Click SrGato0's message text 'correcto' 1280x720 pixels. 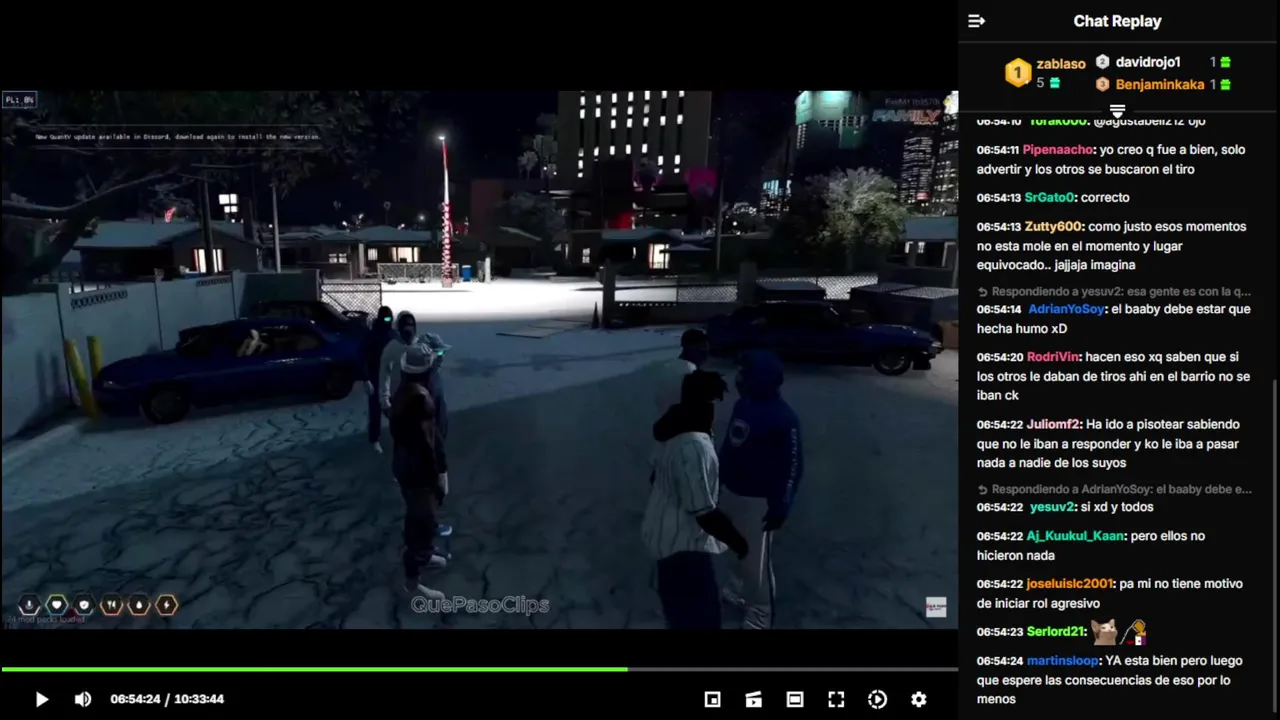[1105, 198]
